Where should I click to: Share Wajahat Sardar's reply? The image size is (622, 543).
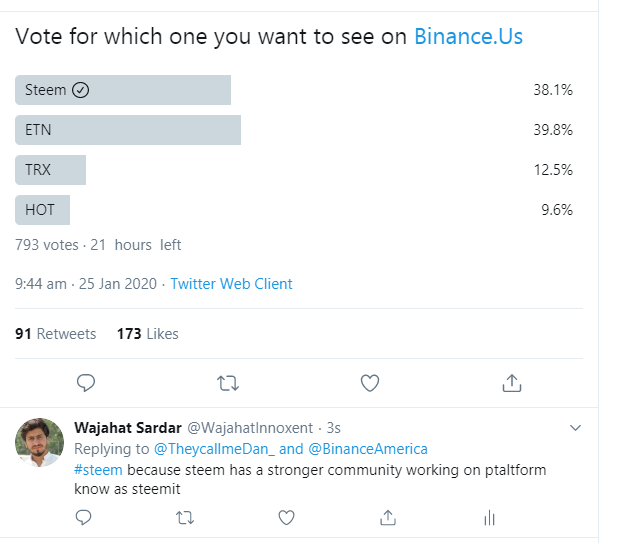(388, 518)
